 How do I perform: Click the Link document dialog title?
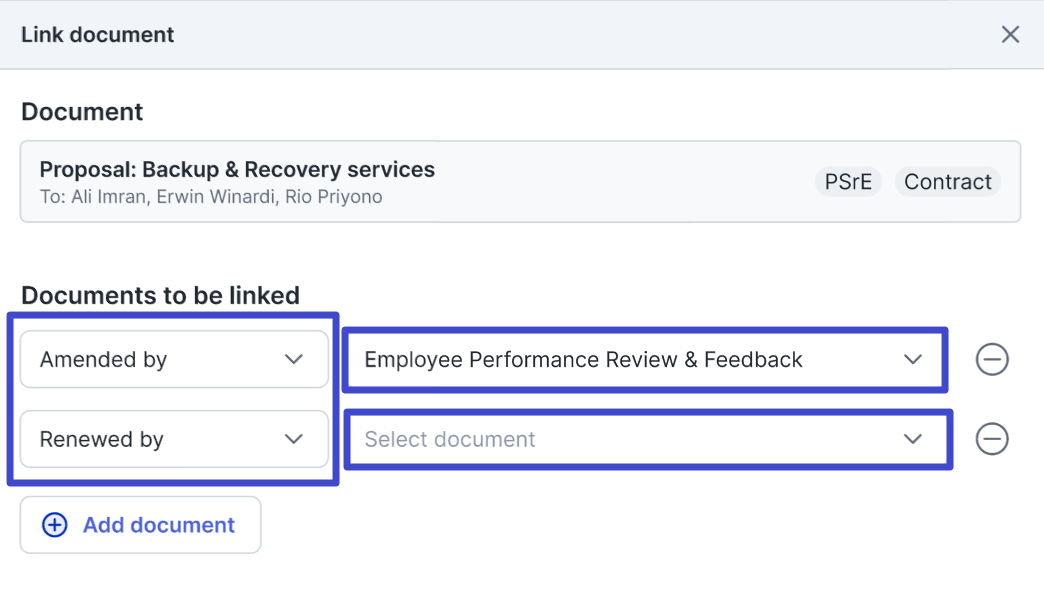[x=98, y=35]
